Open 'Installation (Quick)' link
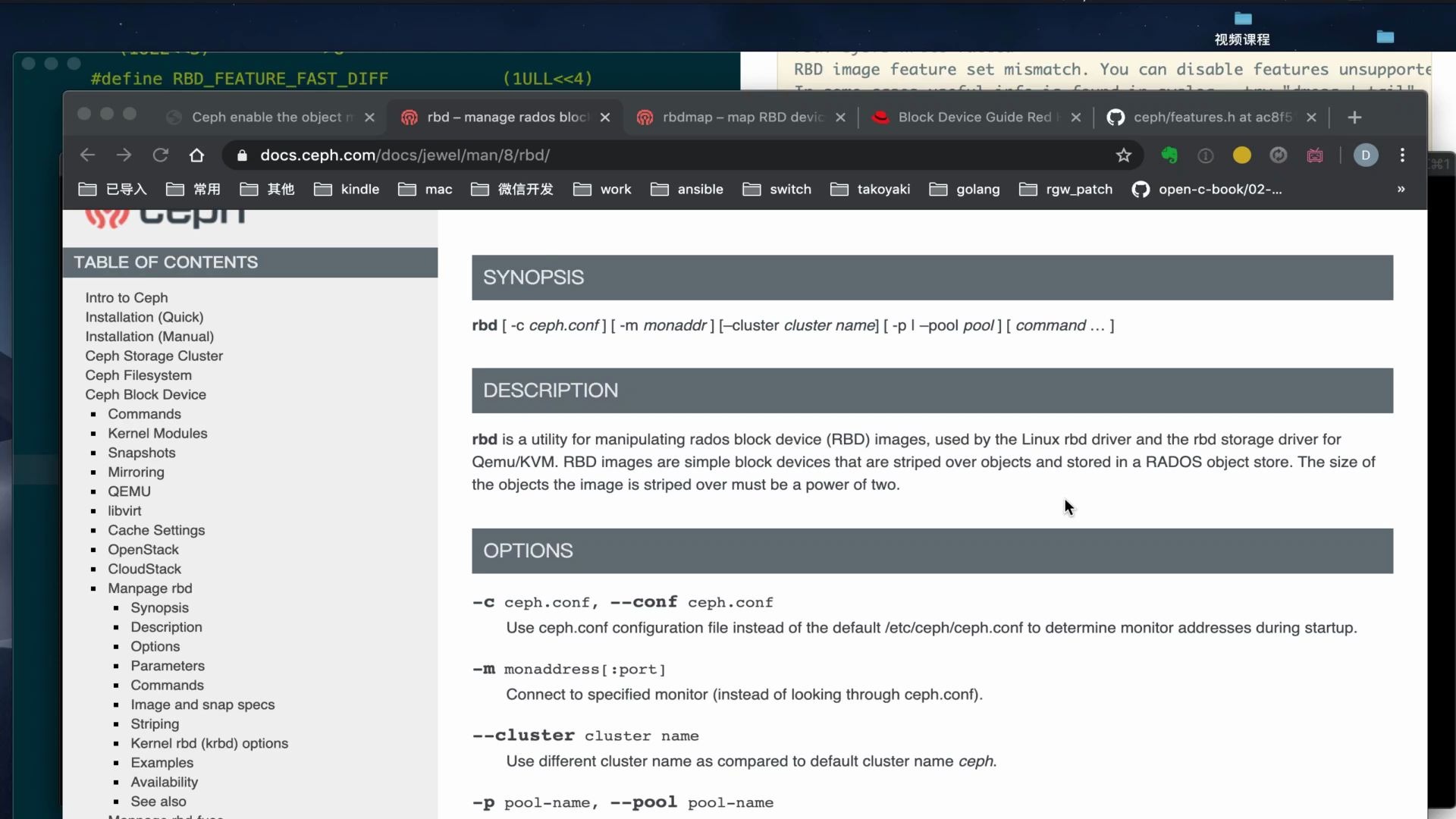The height and width of the screenshot is (819, 1456). pyautogui.click(x=144, y=317)
